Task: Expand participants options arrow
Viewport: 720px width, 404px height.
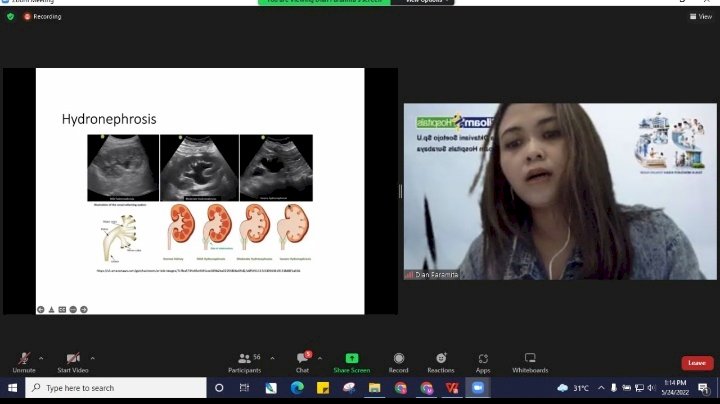Action: point(272,358)
